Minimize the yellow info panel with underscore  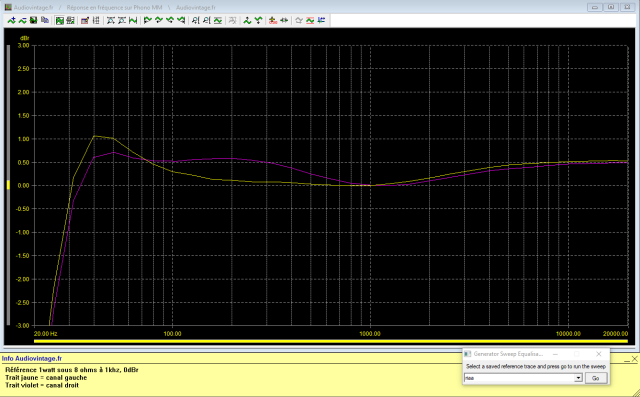point(627,360)
